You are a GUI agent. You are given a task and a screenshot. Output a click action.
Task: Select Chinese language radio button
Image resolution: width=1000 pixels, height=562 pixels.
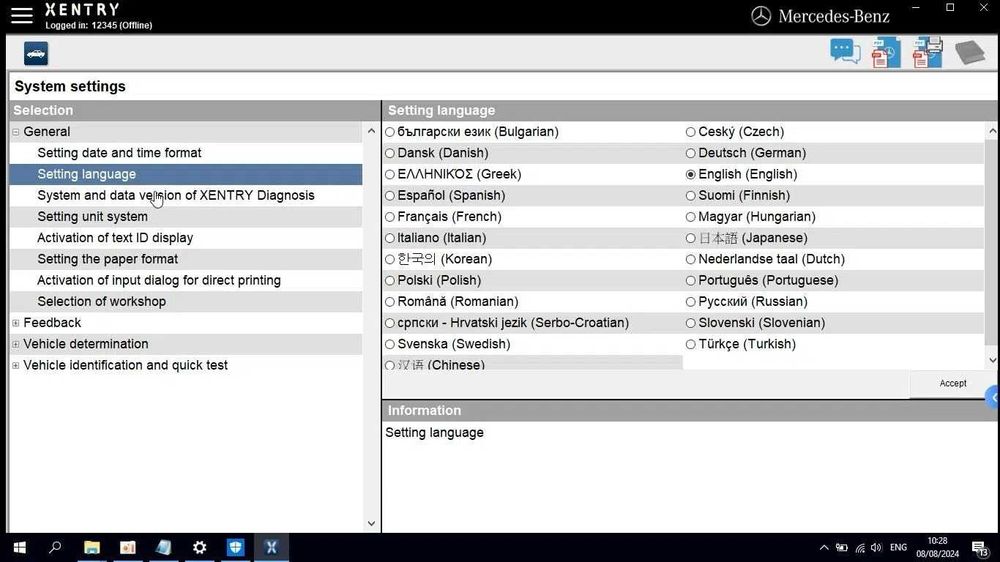(x=390, y=365)
